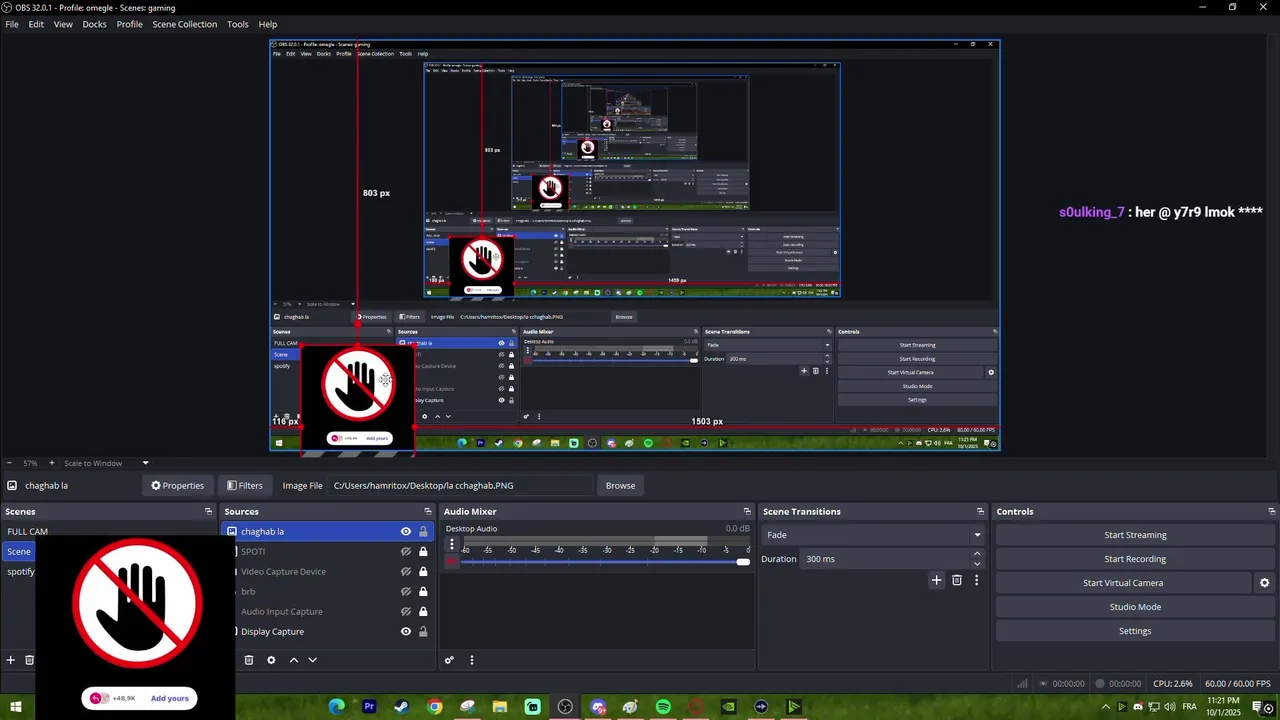This screenshot has height=720, width=1280.
Task: Hide the Display Capture source
Action: [406, 632]
